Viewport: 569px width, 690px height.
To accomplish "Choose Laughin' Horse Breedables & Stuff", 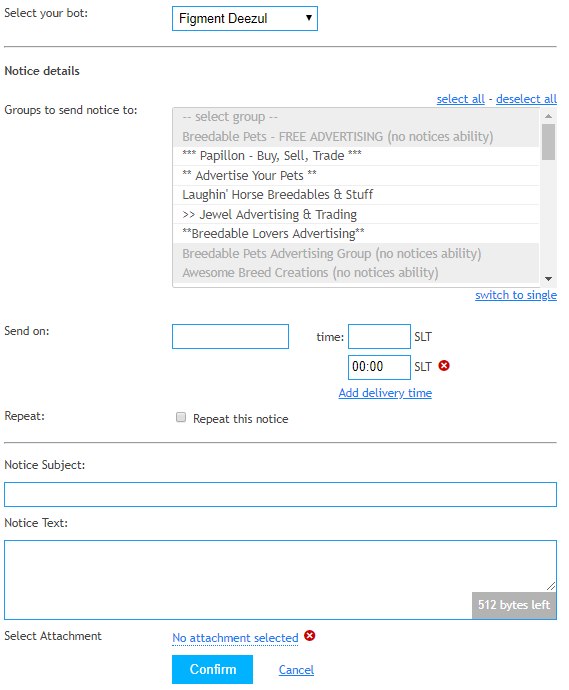I will coord(356,195).
